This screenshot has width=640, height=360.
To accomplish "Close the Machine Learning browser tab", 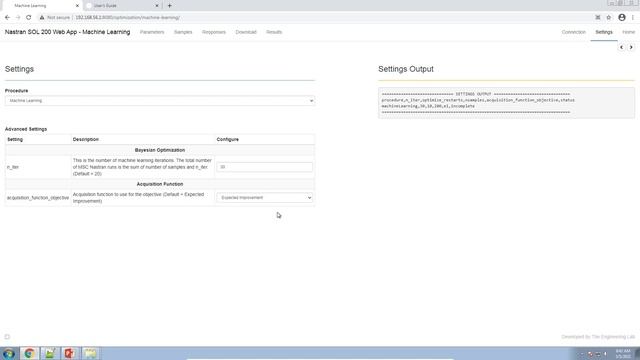I will click(x=77, y=6).
